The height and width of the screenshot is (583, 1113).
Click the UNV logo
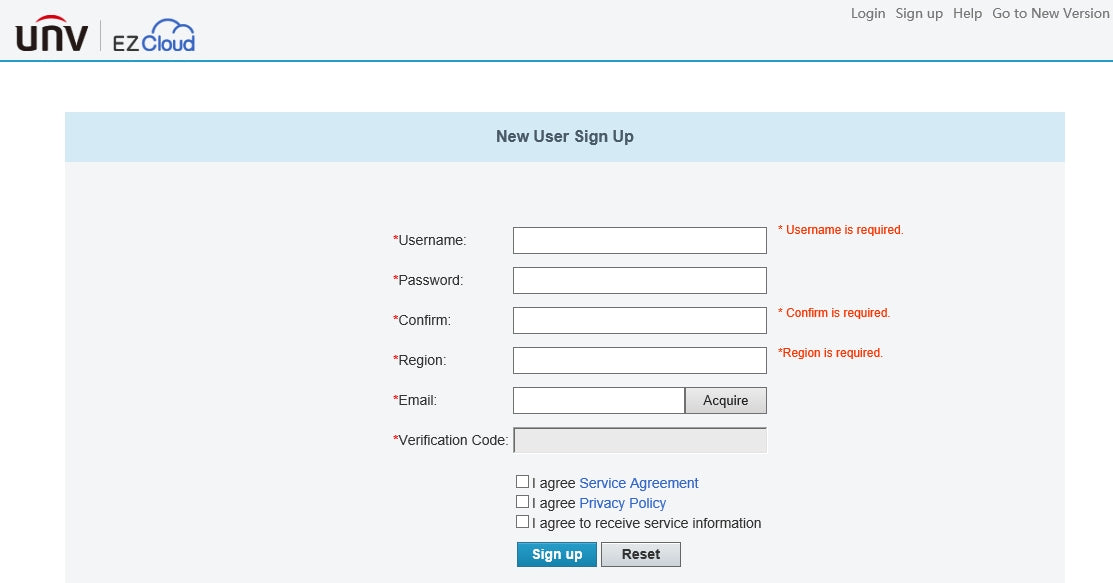[x=52, y=37]
